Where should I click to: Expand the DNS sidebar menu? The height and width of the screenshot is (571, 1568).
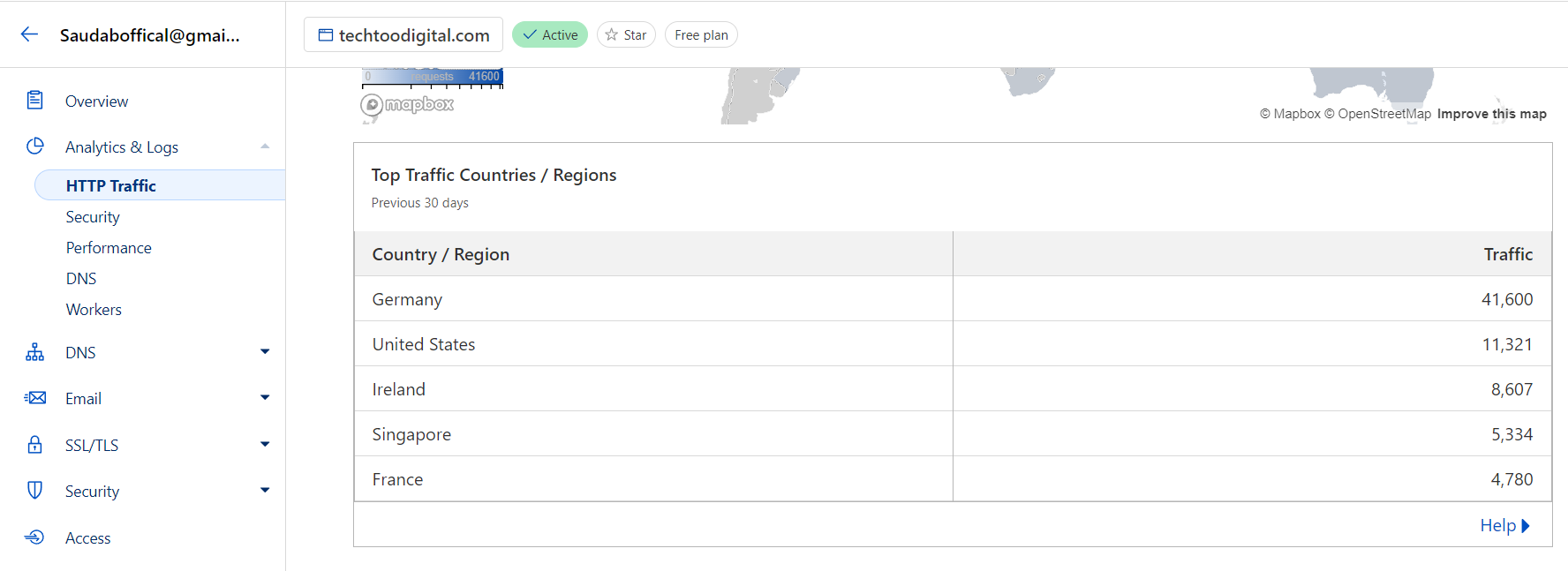point(265,352)
